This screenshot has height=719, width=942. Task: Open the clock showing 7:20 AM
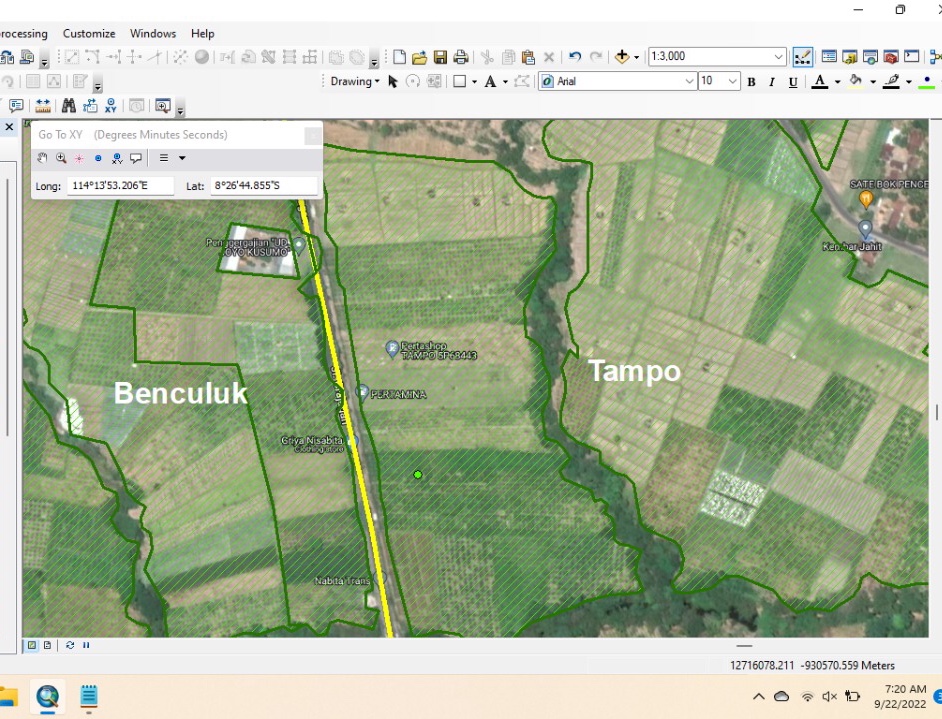901,696
